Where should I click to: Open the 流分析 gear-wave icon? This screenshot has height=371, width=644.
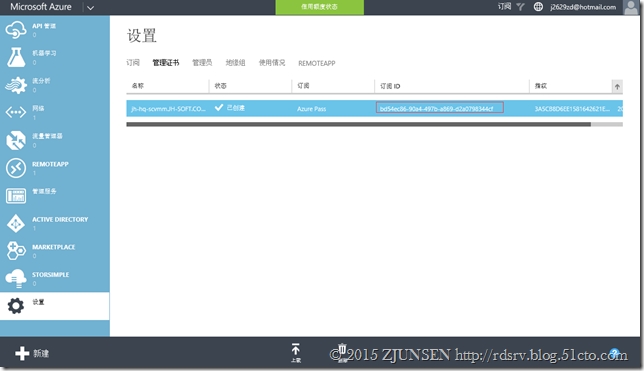[16, 85]
